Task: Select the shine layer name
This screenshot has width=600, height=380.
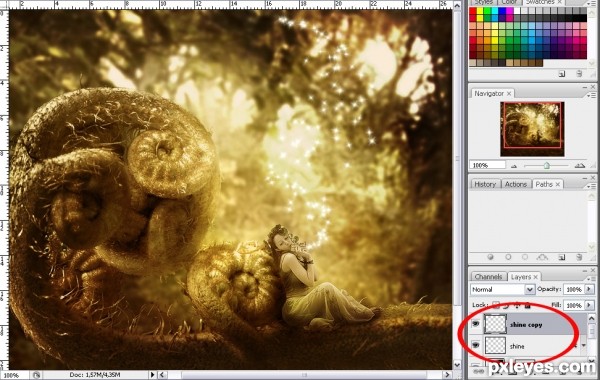Action: click(x=517, y=346)
